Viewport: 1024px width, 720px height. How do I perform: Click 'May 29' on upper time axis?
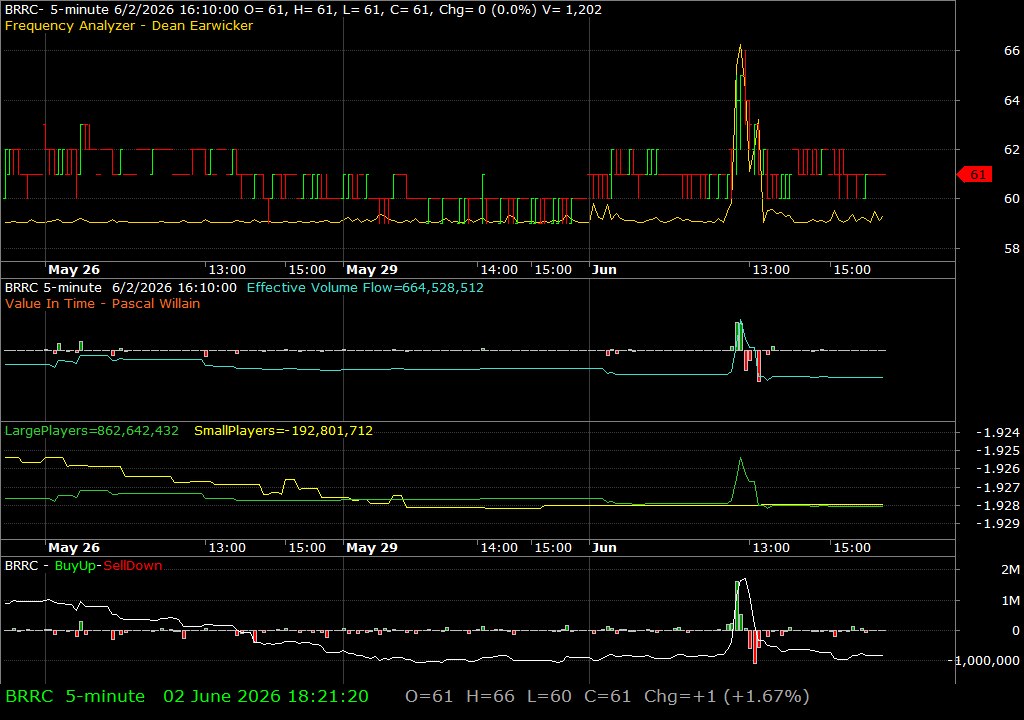pos(372,269)
